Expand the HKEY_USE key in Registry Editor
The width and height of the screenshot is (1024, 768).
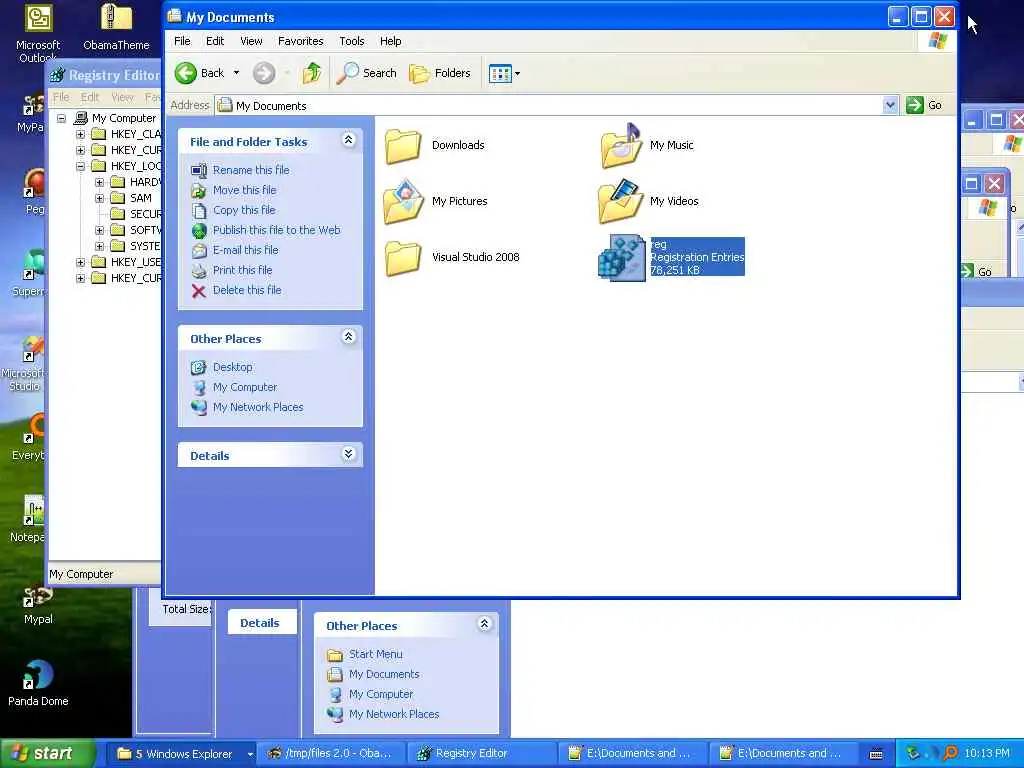point(80,263)
